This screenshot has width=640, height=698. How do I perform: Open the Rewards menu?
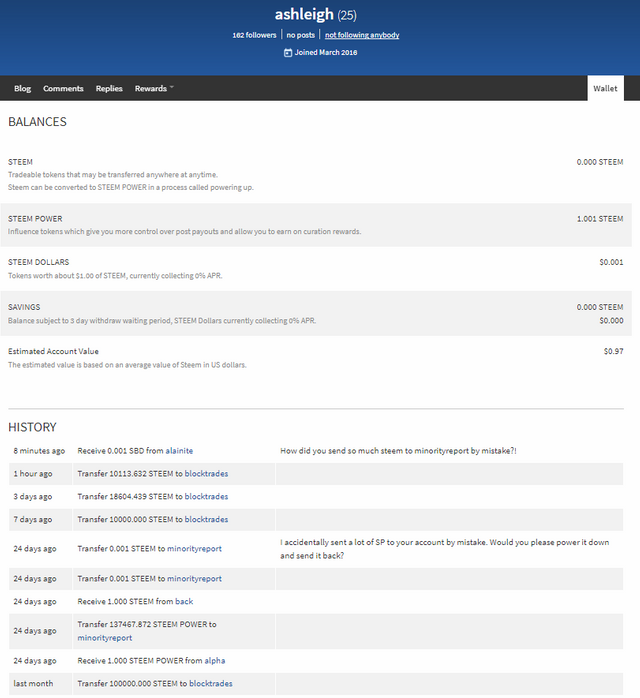(151, 89)
